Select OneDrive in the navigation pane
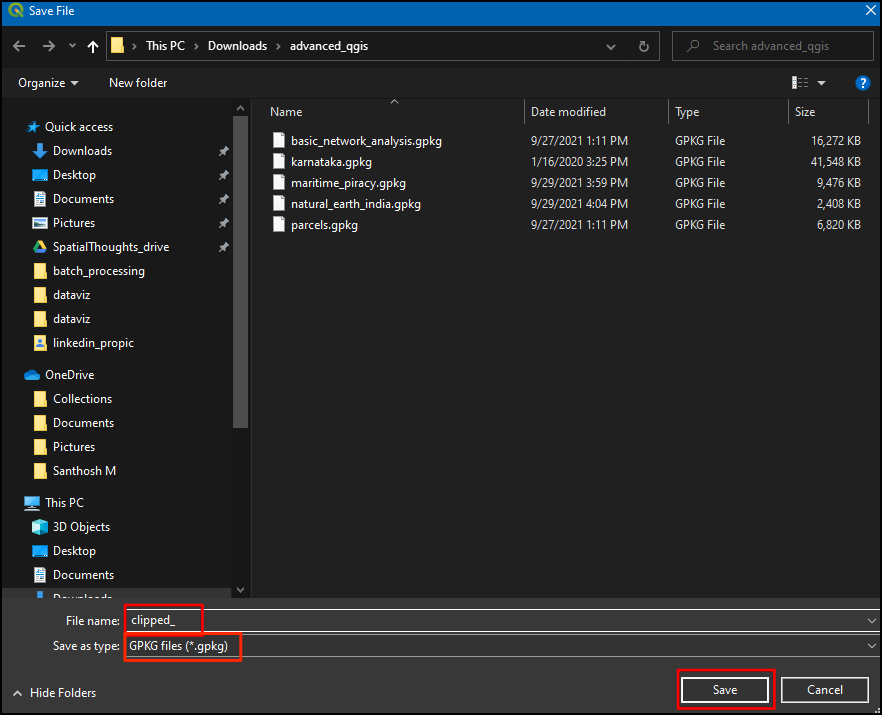882x715 pixels. point(69,375)
